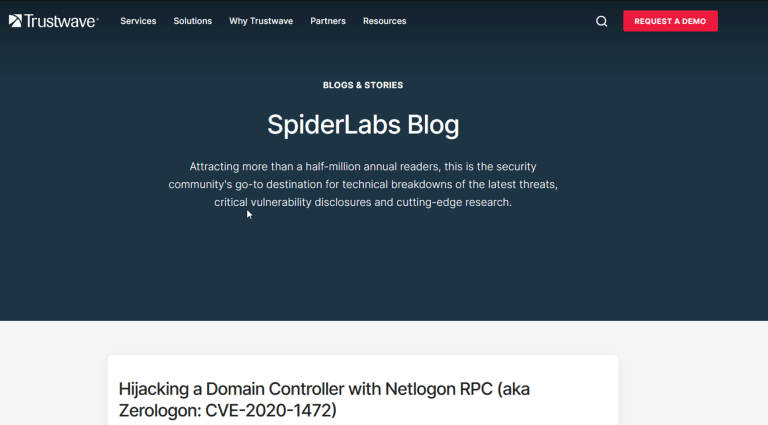768x425 pixels.
Task: Expand the Solutions navigation menu
Action: [192, 21]
